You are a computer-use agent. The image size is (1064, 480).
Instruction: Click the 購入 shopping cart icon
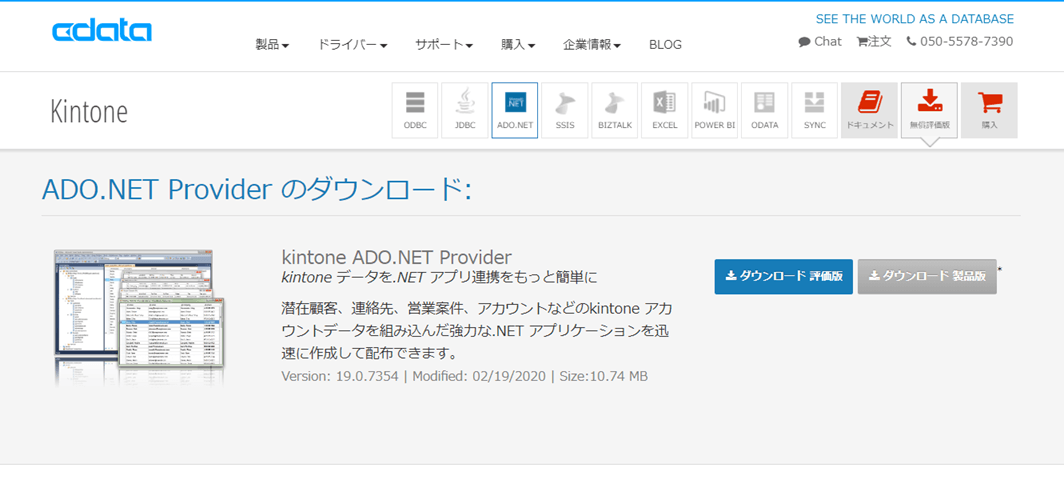tap(989, 110)
